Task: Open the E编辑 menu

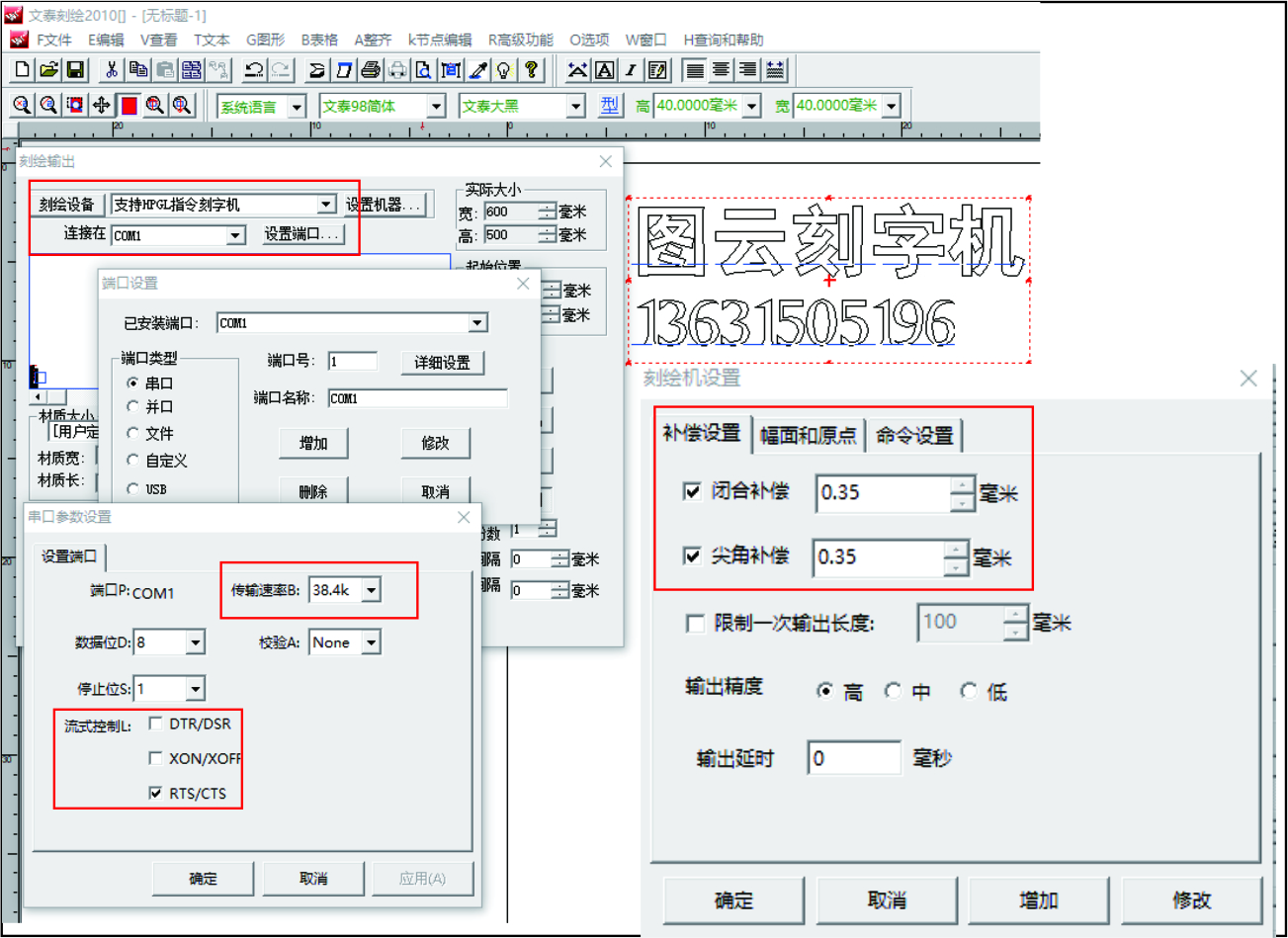Action: tap(106, 40)
